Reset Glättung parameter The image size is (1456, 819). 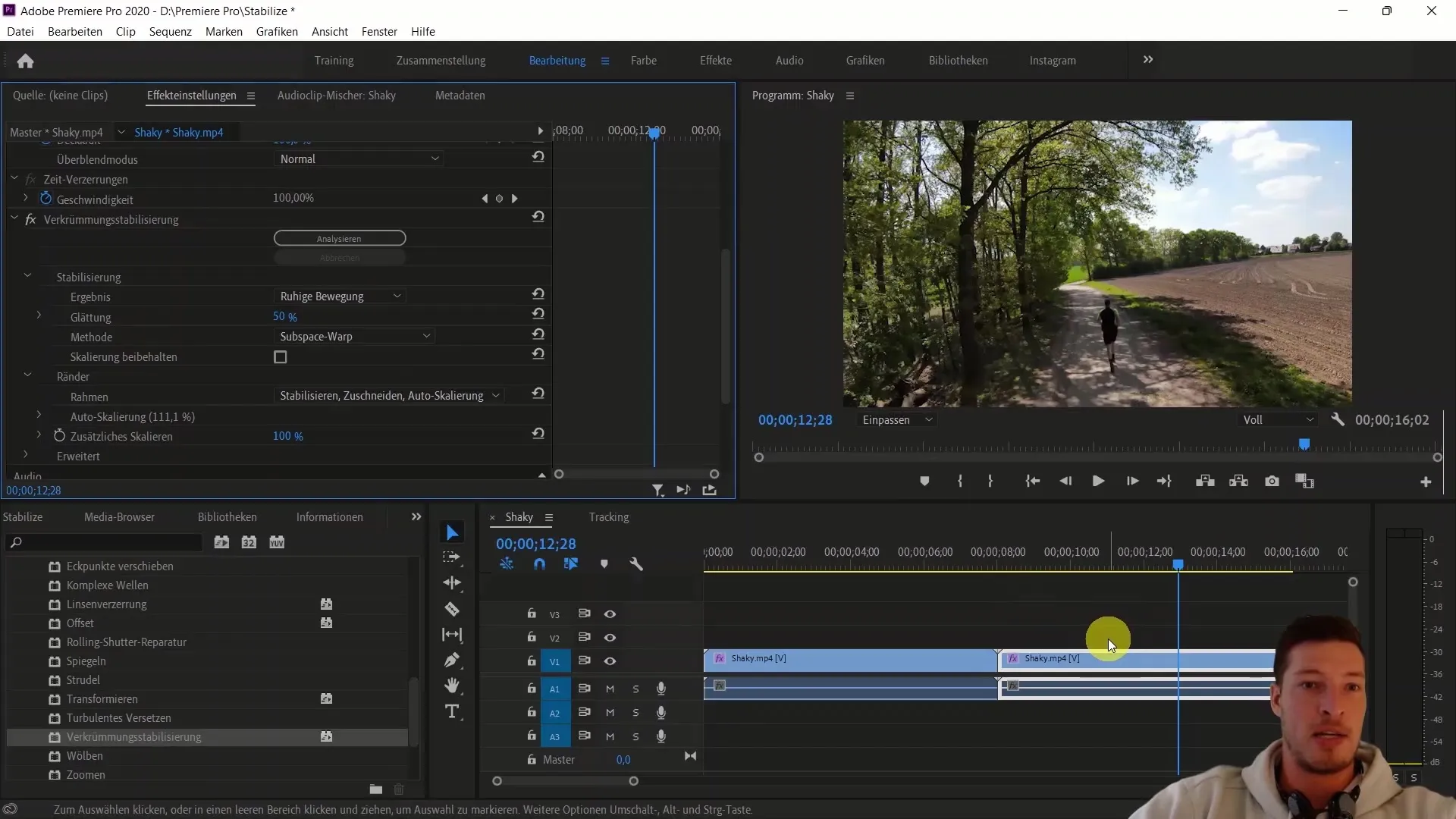[x=538, y=314]
